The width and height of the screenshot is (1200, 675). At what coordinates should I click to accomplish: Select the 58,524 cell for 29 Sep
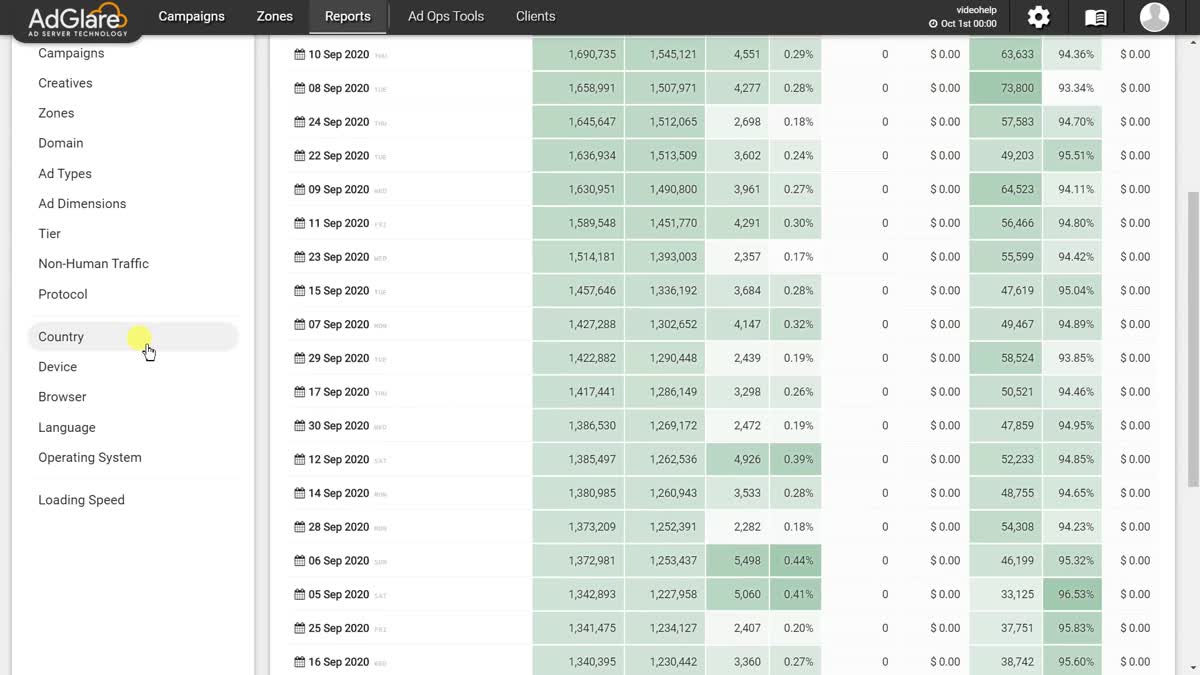(x=1005, y=358)
